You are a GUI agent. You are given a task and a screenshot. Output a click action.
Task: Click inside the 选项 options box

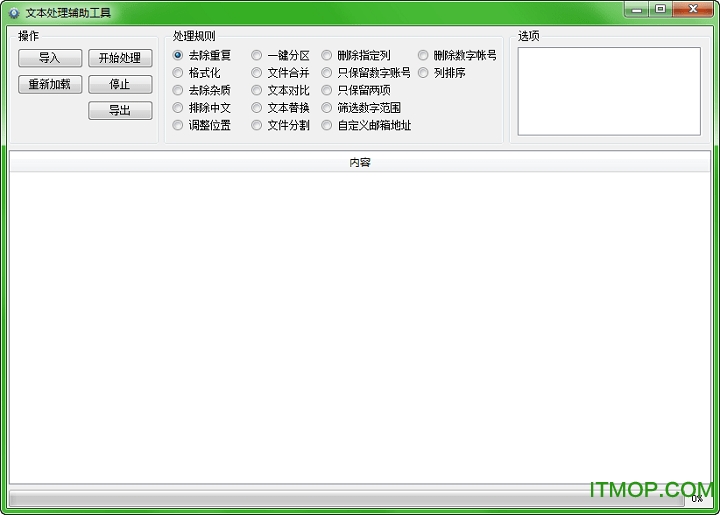coord(609,91)
